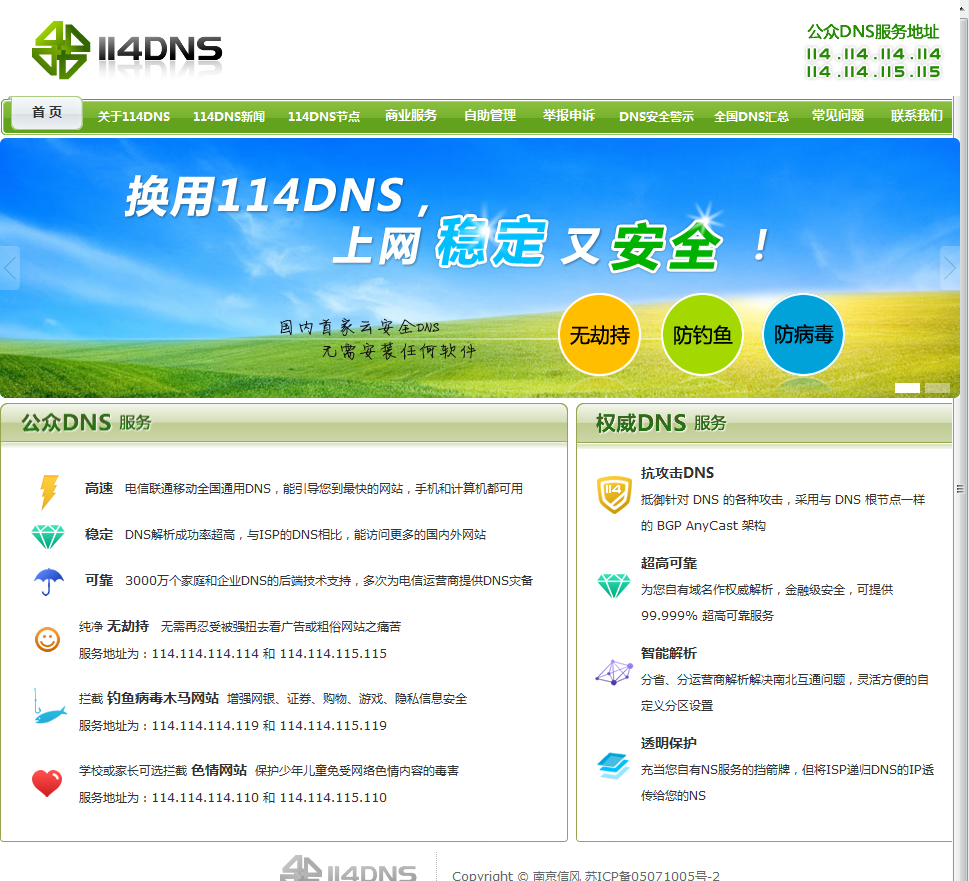Show previous banner slide with left arrow
Image resolution: width=969 pixels, height=881 pixels.
10,268
